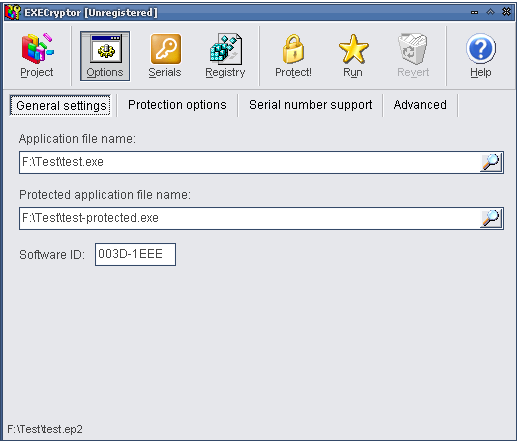Select the Options toolbar icon
This screenshot has height=442, width=517.
click(105, 49)
